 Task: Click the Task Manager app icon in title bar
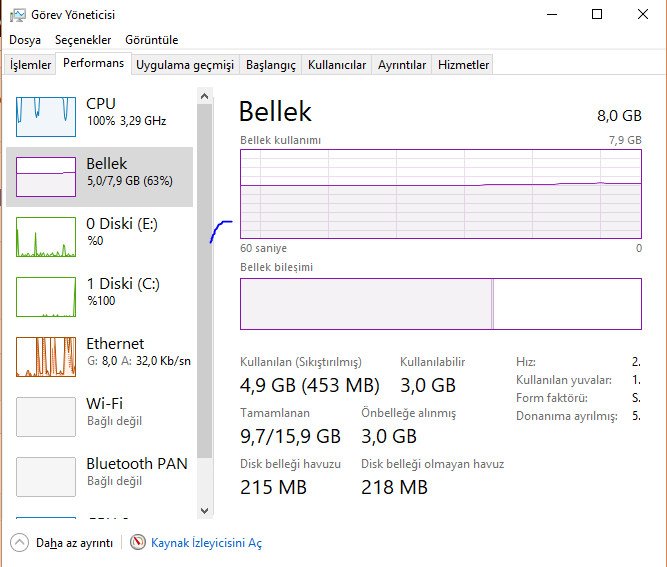click(x=16, y=15)
